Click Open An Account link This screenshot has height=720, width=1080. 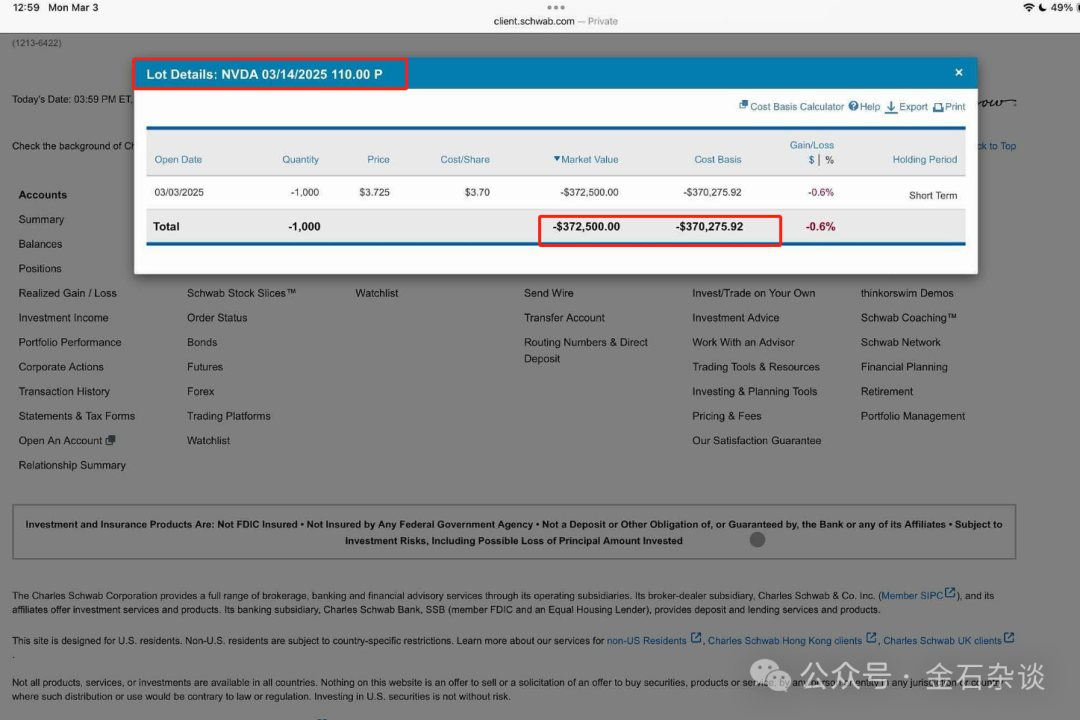coord(60,440)
